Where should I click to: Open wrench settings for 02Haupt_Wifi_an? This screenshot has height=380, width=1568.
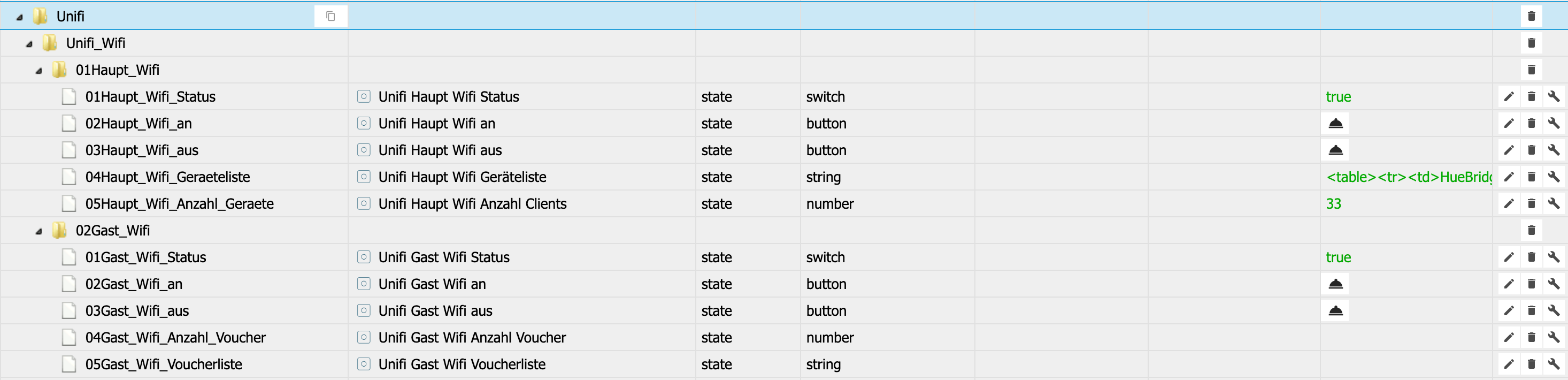pos(1554,123)
